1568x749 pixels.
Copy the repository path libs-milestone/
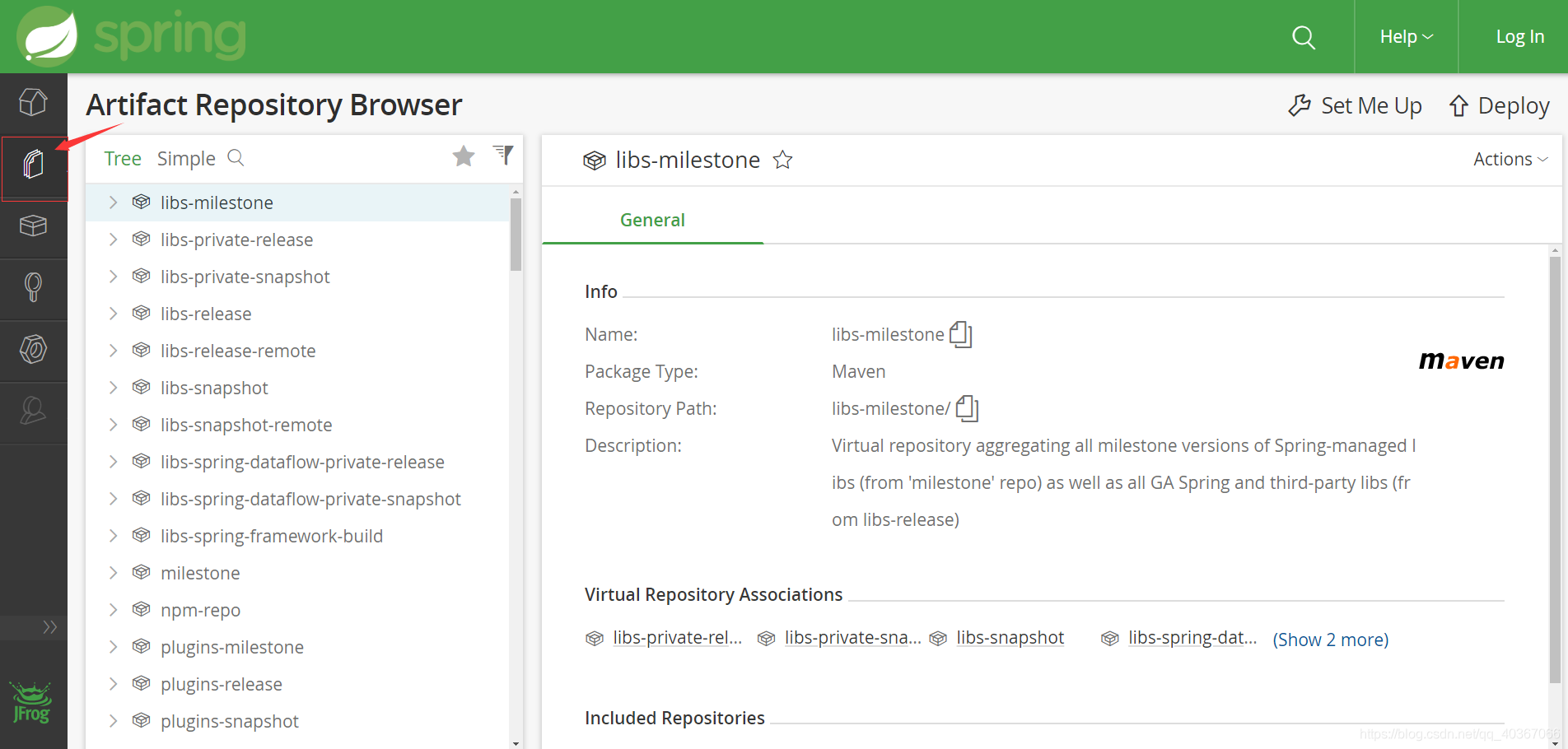[x=968, y=408]
